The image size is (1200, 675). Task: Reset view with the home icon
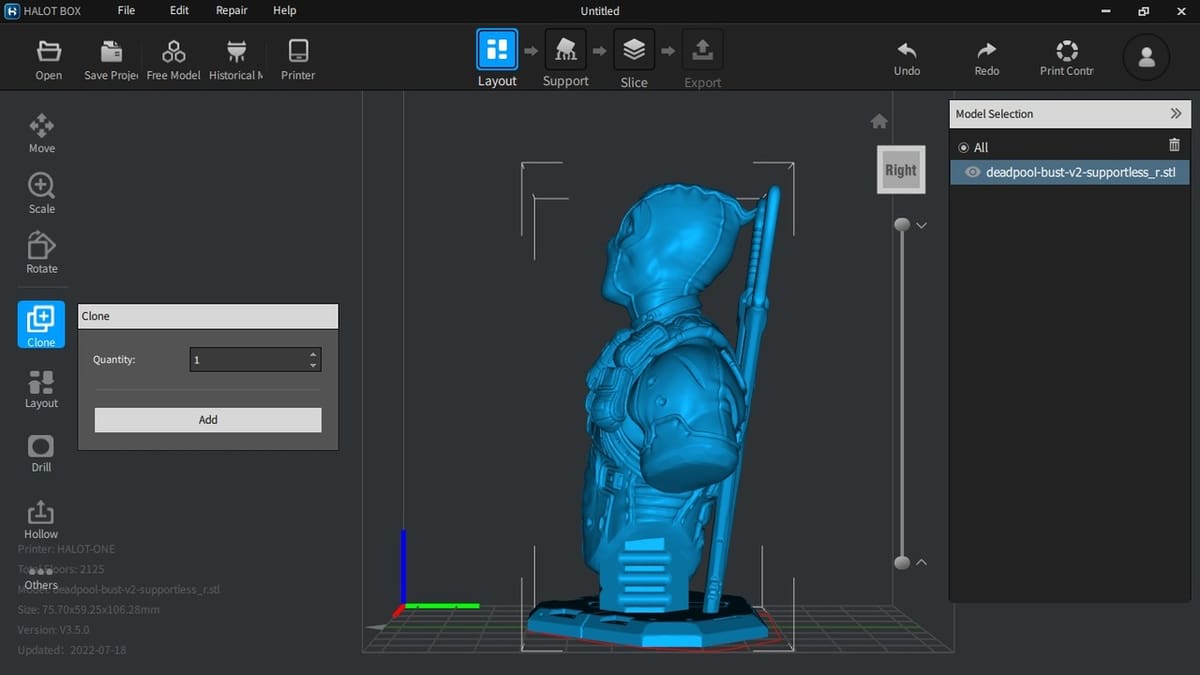[879, 121]
